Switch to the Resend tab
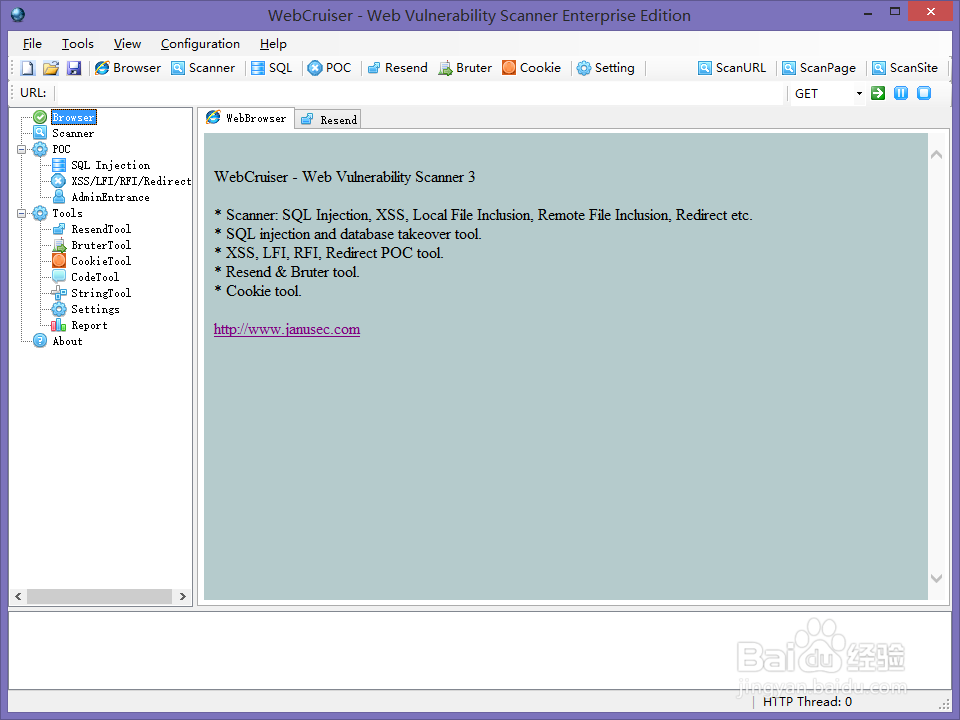This screenshot has width=960, height=720. [328, 120]
